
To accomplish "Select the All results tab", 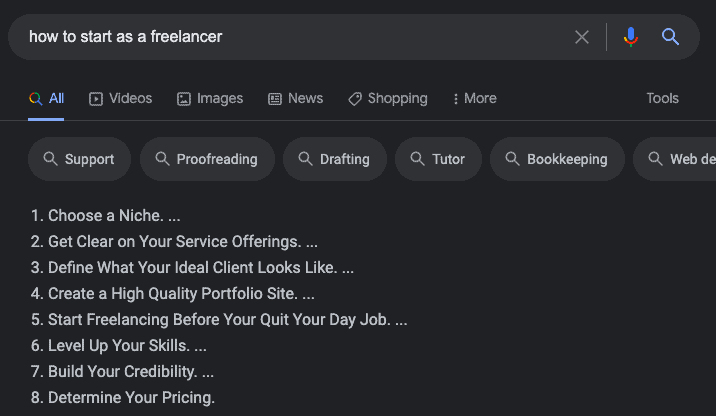I will pyautogui.click(x=46, y=99).
